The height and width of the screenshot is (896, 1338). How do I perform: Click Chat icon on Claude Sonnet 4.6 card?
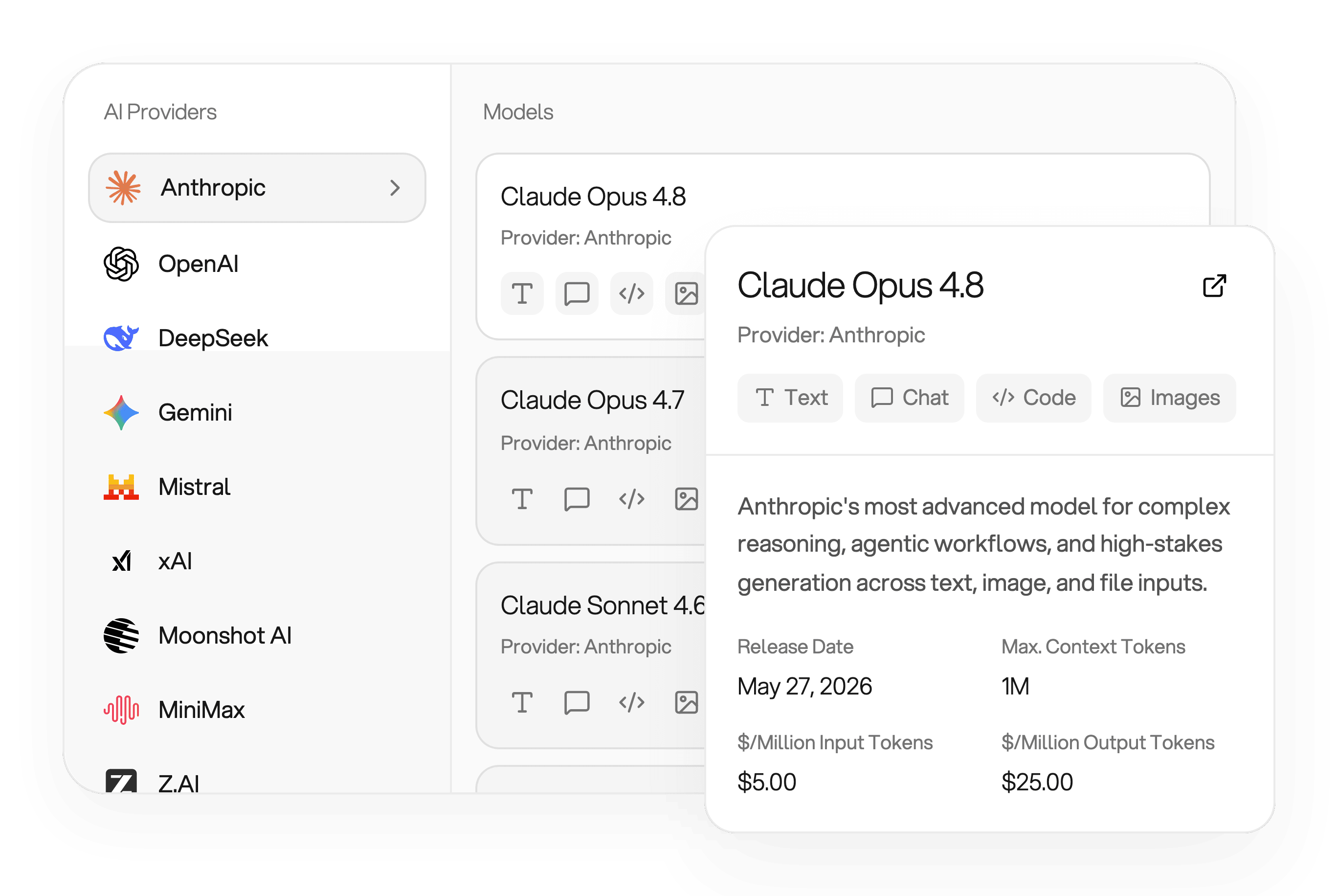(x=577, y=702)
